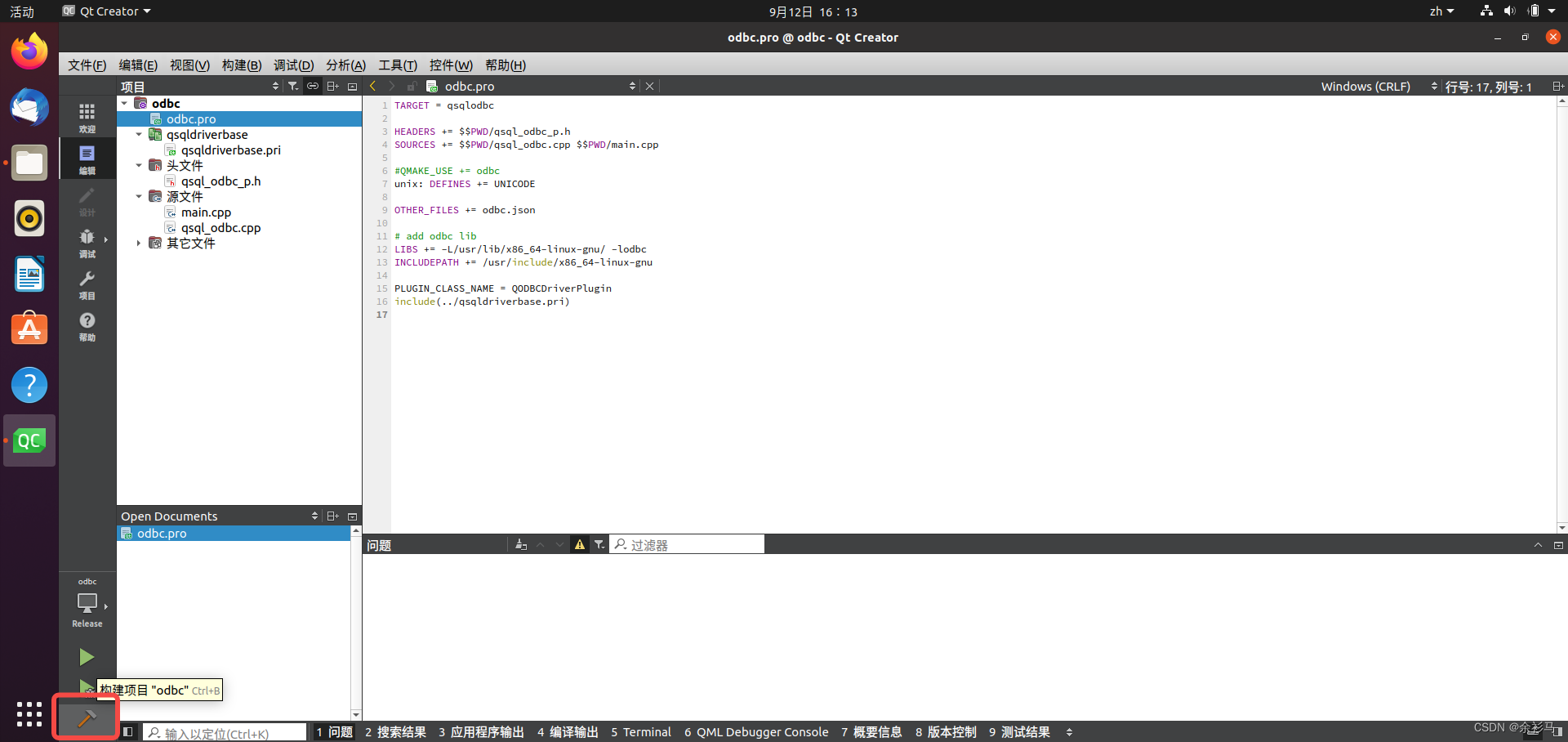Open Thunderbird mail from the dock
Image resolution: width=1568 pixels, height=742 pixels.
click(29, 107)
